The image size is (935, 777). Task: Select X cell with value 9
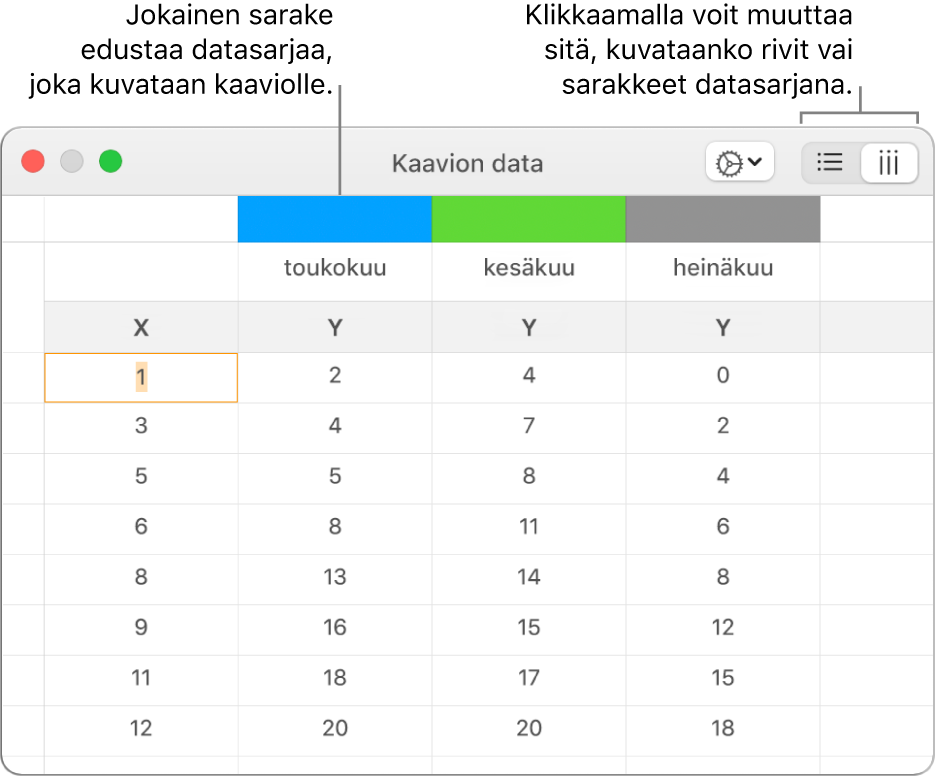point(141,630)
